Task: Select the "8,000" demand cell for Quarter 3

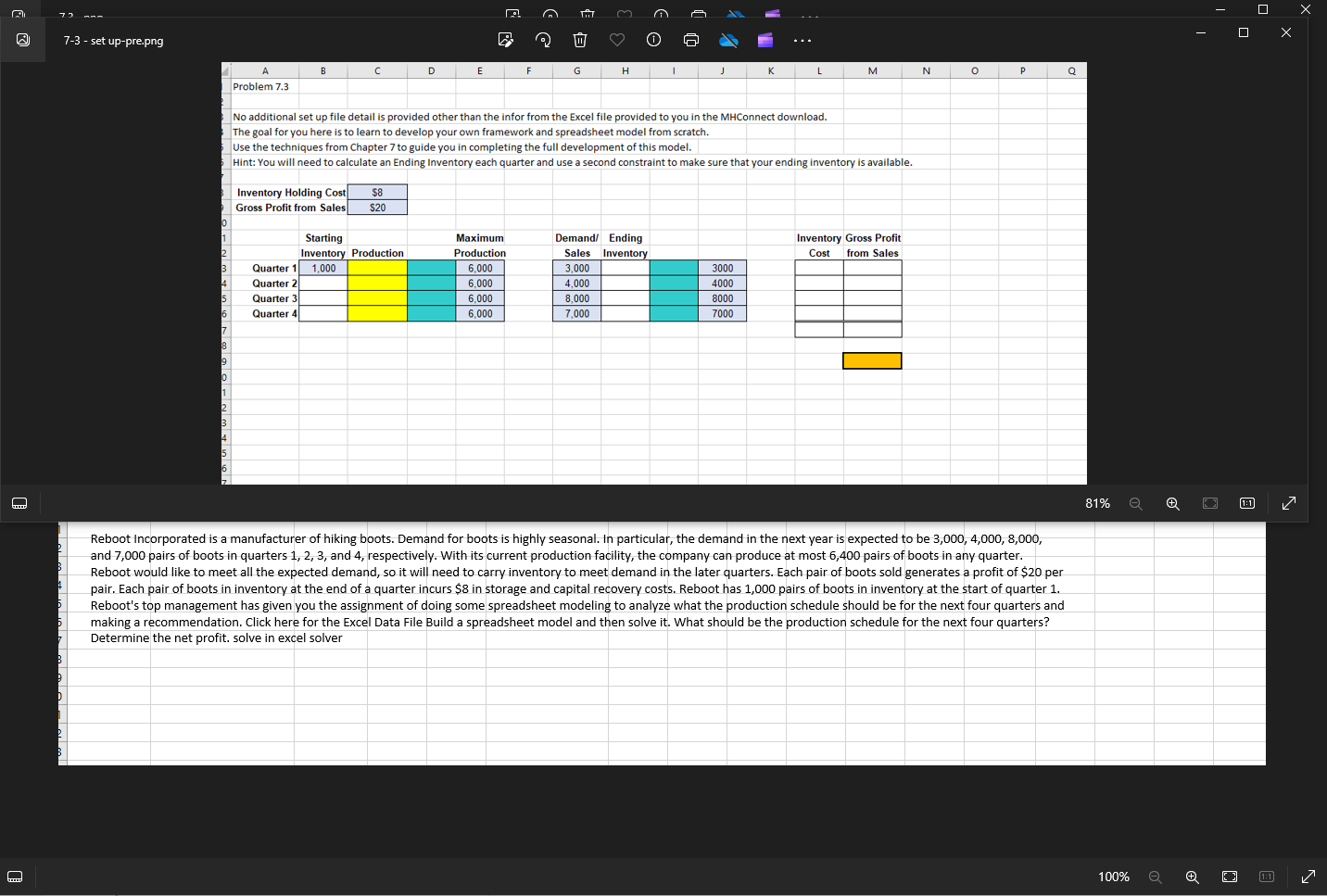Action: (x=577, y=298)
